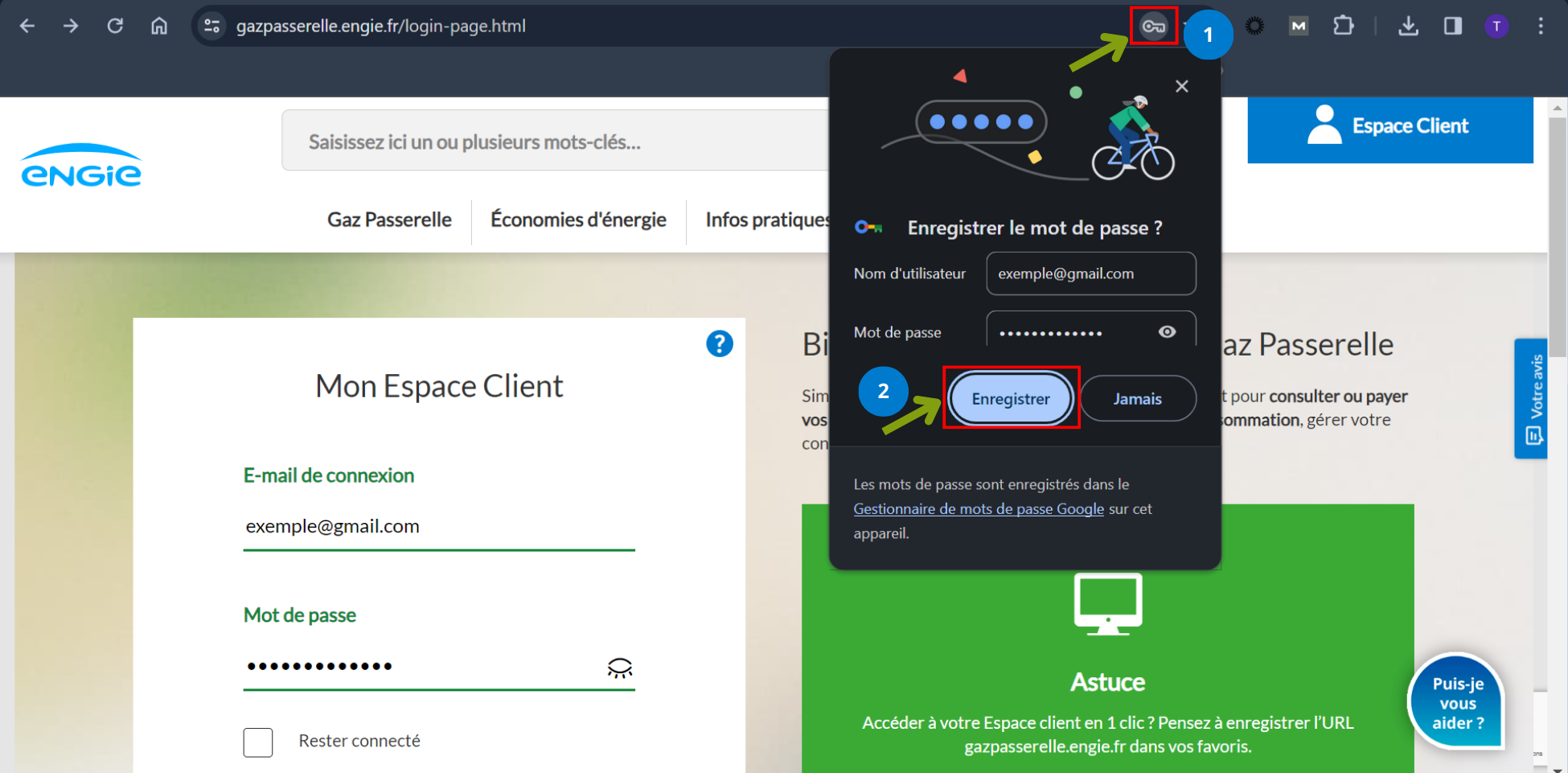Open the site information icon in address bar

click(x=212, y=26)
